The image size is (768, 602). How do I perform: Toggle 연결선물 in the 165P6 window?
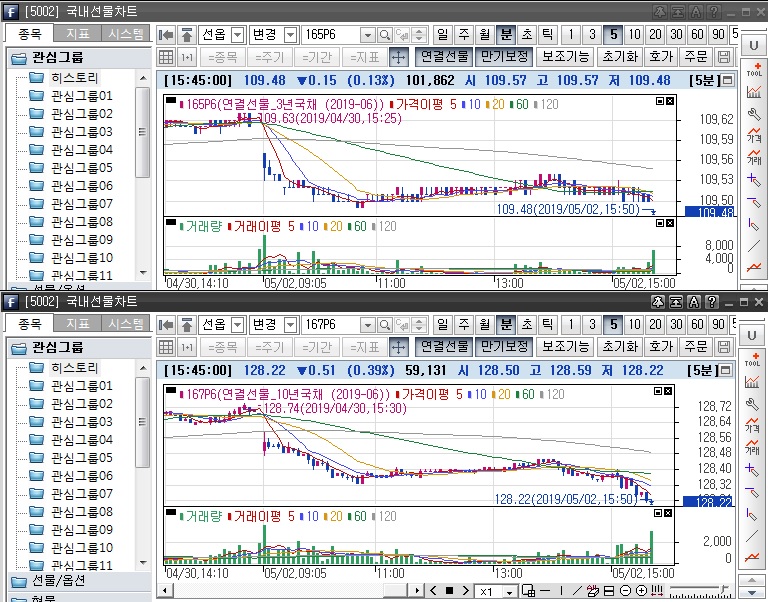click(445, 57)
